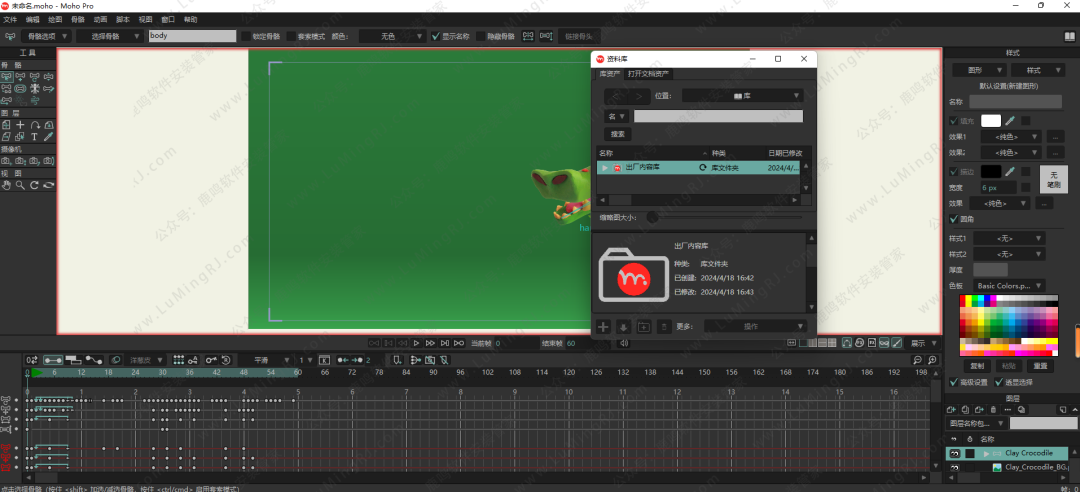Switch to the 打开文档资产 tab
Image resolution: width=1080 pixels, height=492 pixels.
click(649, 74)
